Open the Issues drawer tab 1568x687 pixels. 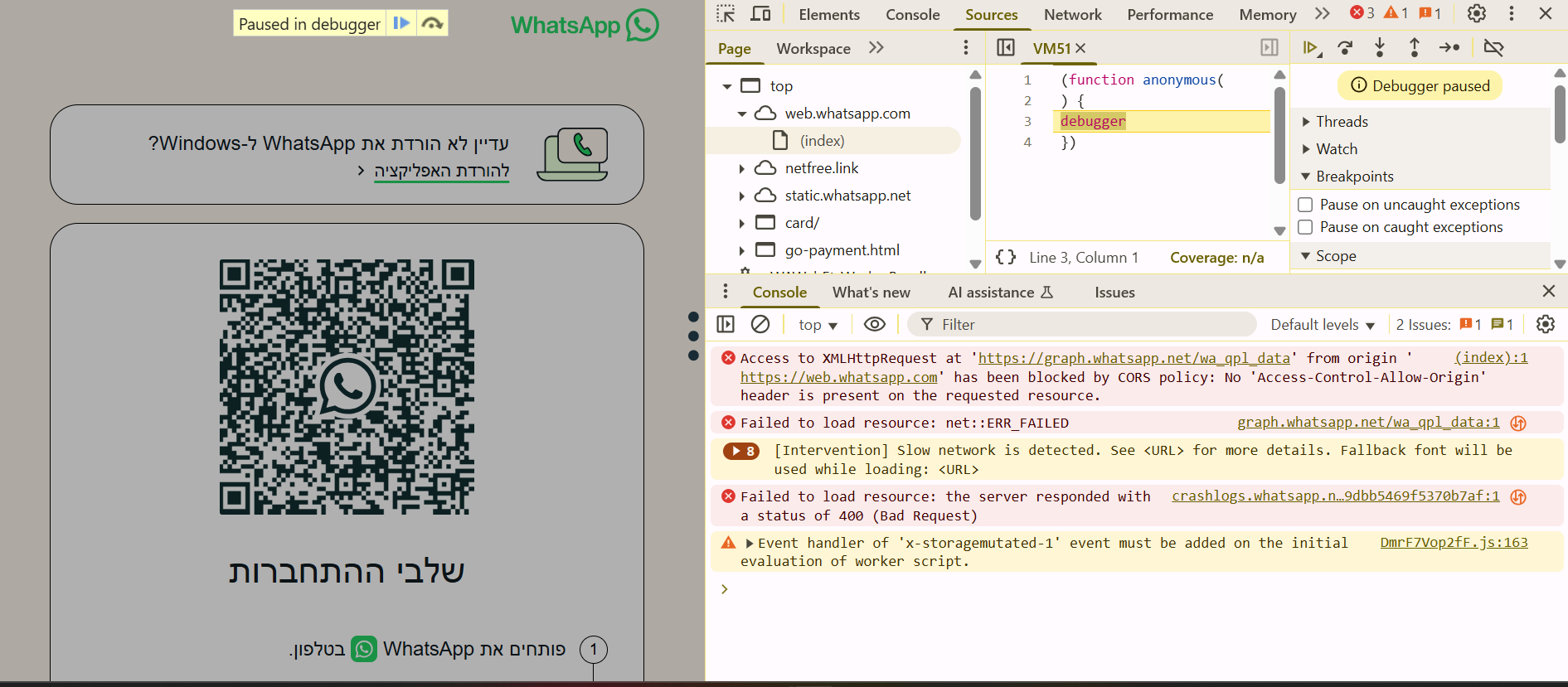(x=1114, y=292)
